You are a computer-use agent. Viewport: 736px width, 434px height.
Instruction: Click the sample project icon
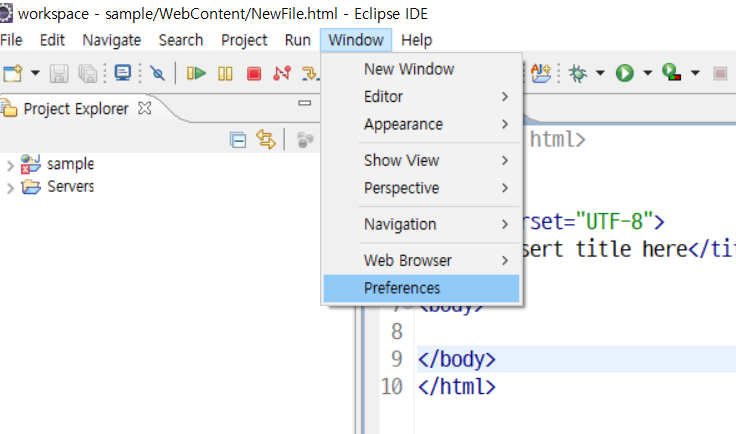(x=31, y=164)
